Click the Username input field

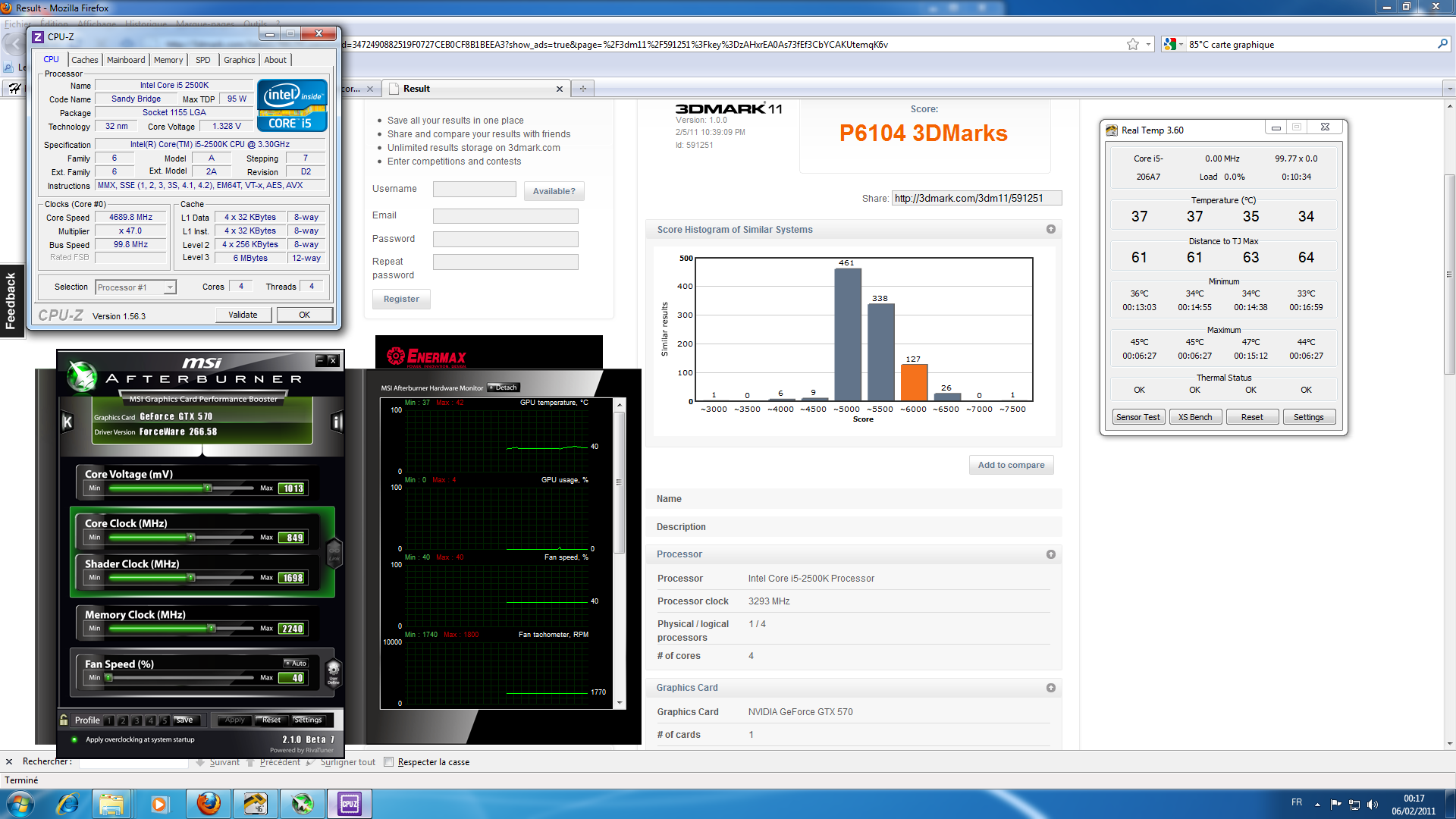474,190
